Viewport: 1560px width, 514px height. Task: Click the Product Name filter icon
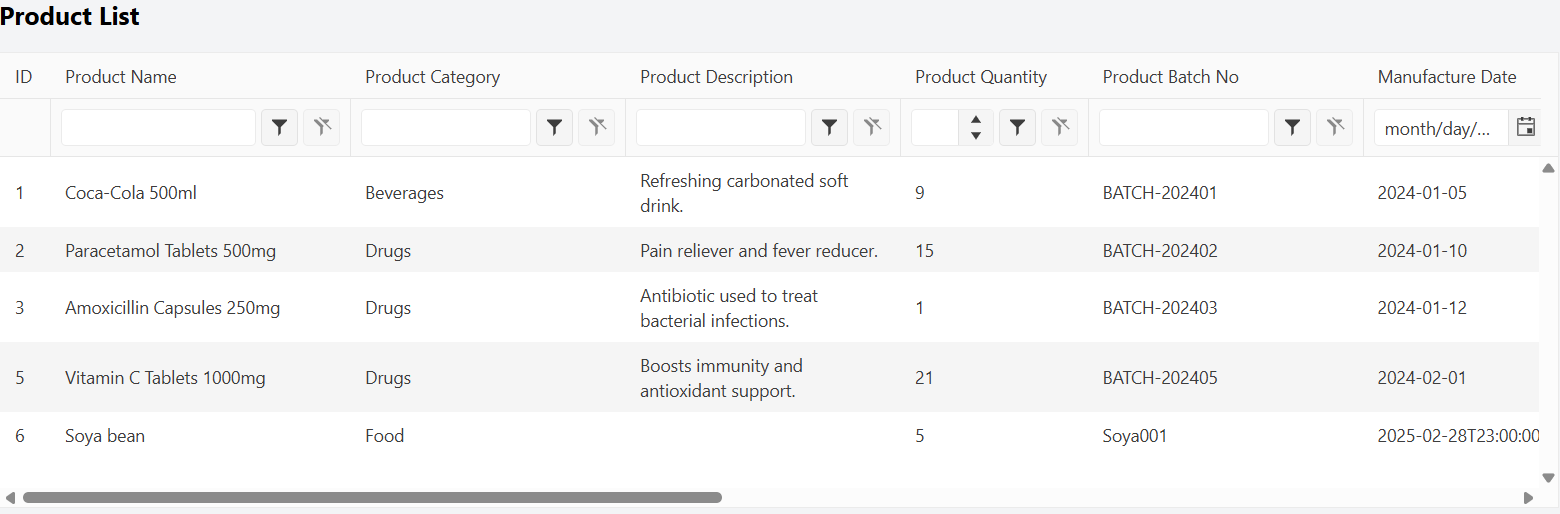click(280, 127)
